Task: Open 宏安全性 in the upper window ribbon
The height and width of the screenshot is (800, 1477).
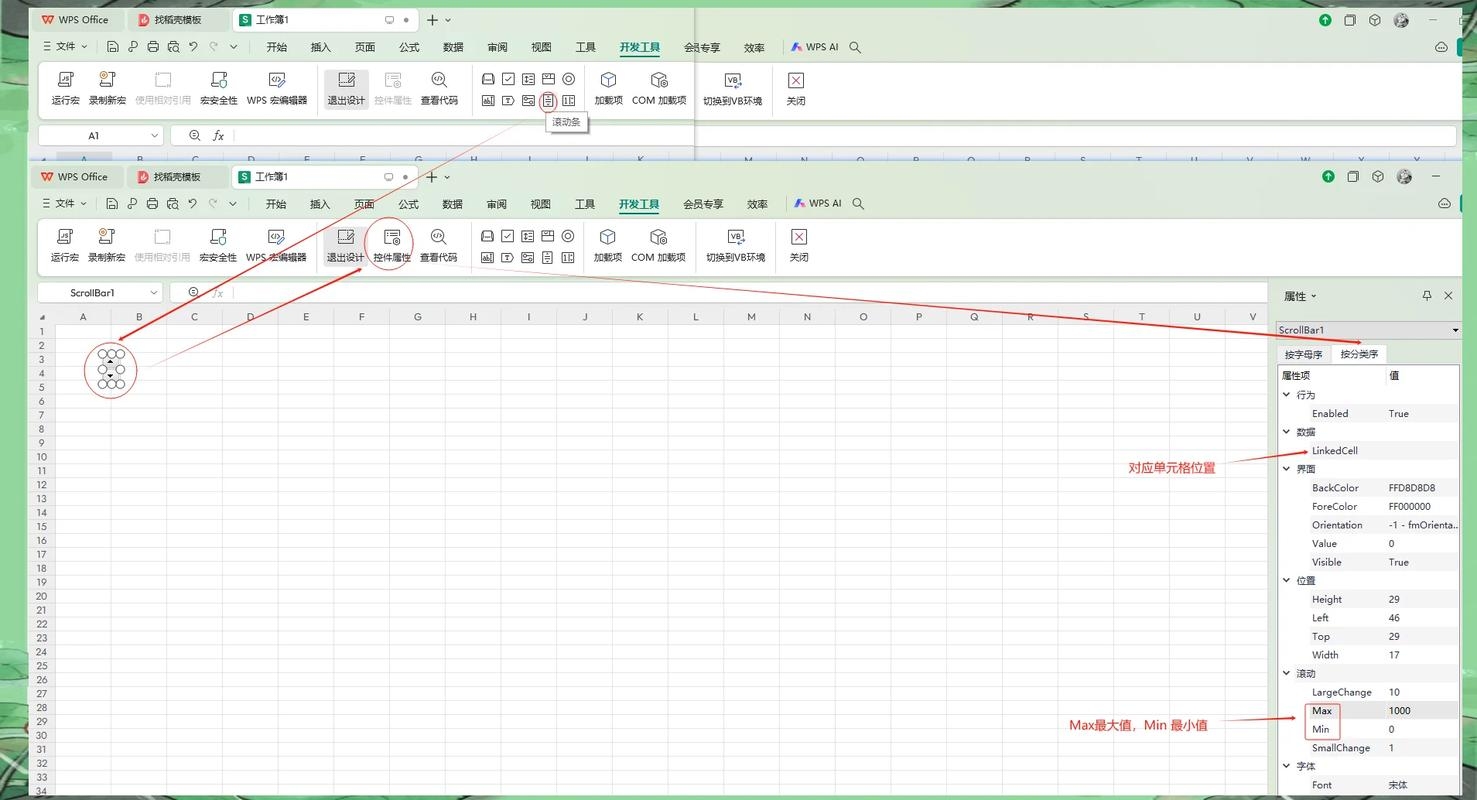Action: pos(218,87)
